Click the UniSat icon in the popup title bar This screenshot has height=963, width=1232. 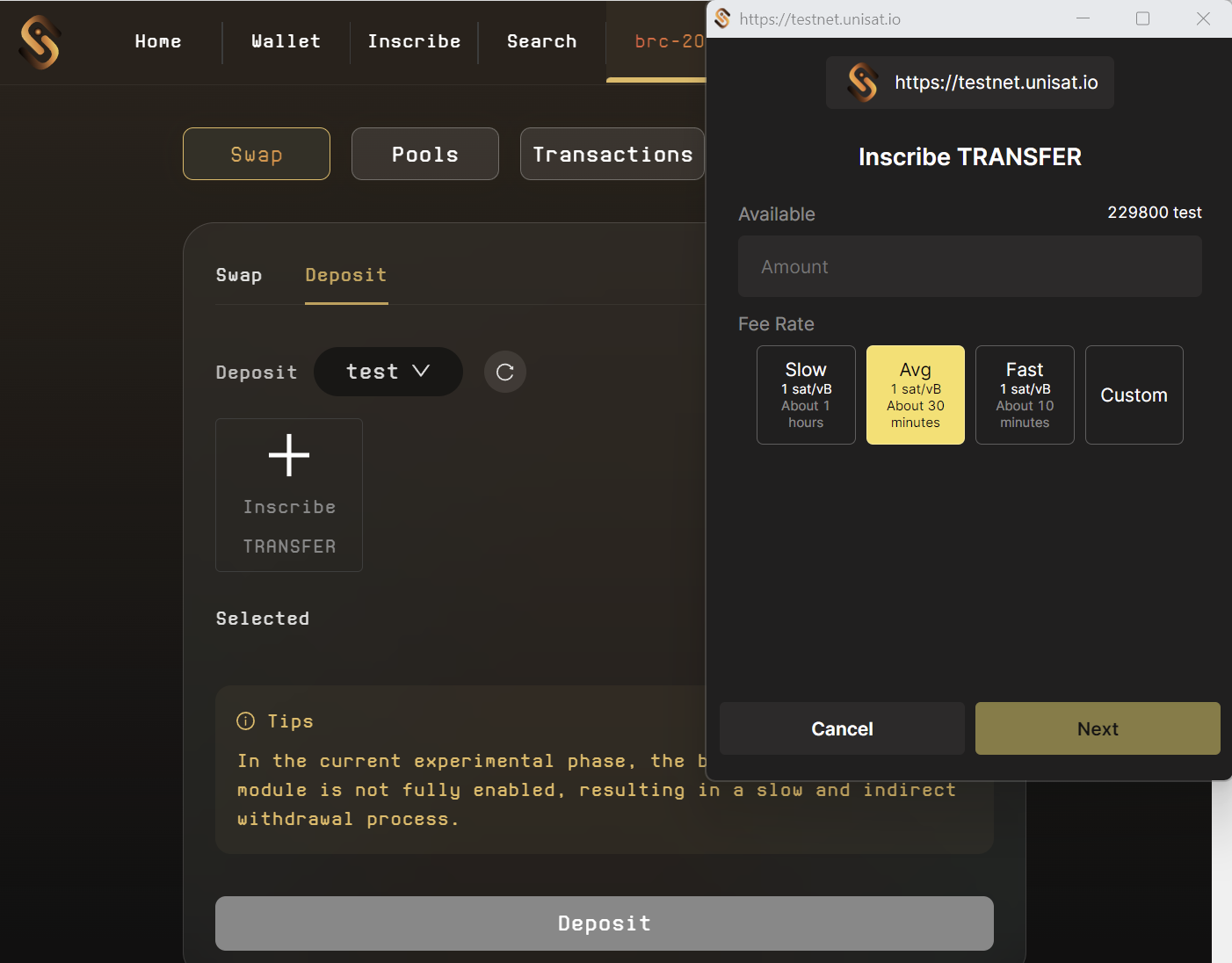coord(721,18)
